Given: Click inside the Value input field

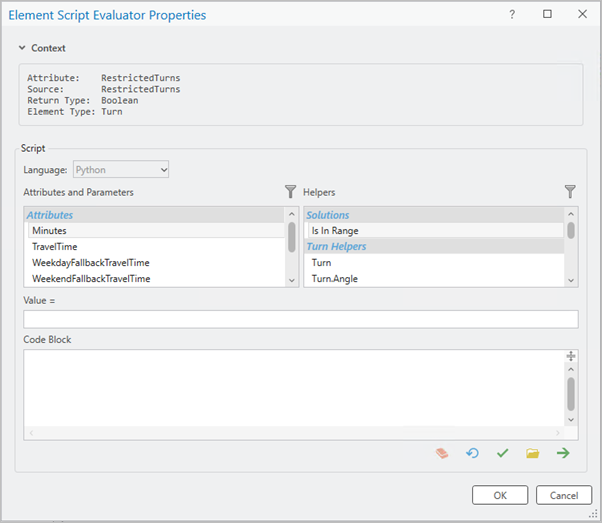Looking at the screenshot, I should pos(300,319).
